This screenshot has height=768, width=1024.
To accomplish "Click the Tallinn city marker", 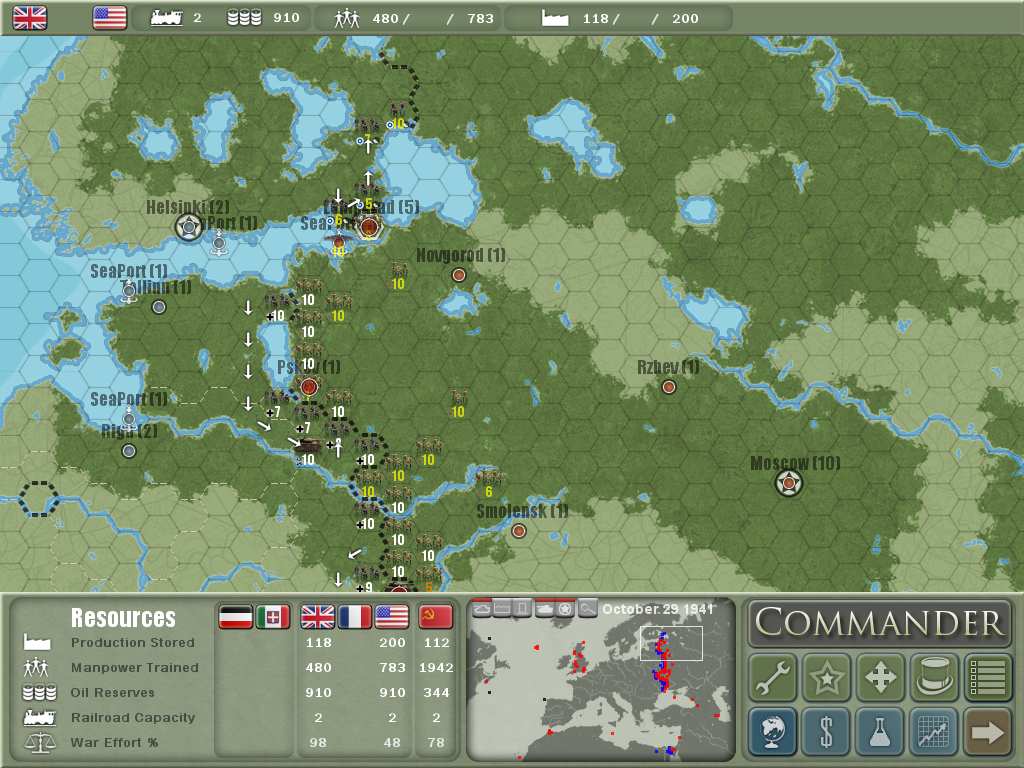I will [x=159, y=307].
